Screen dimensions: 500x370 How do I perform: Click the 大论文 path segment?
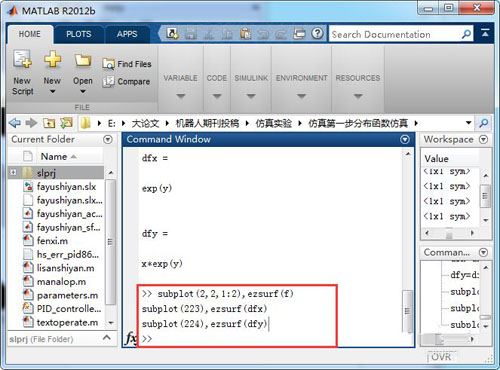(x=145, y=123)
